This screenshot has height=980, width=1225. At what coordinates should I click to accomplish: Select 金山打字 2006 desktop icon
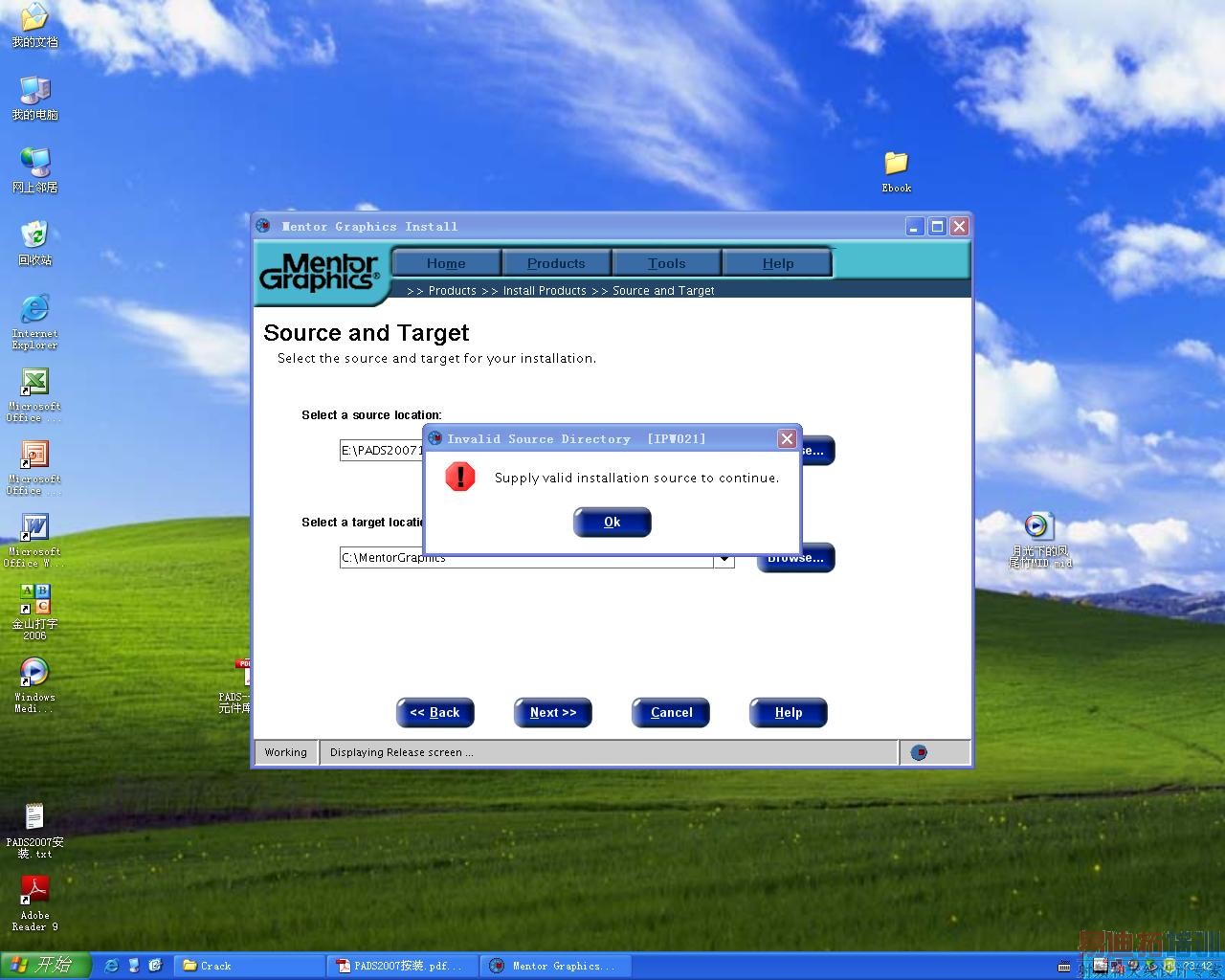pos(34,613)
